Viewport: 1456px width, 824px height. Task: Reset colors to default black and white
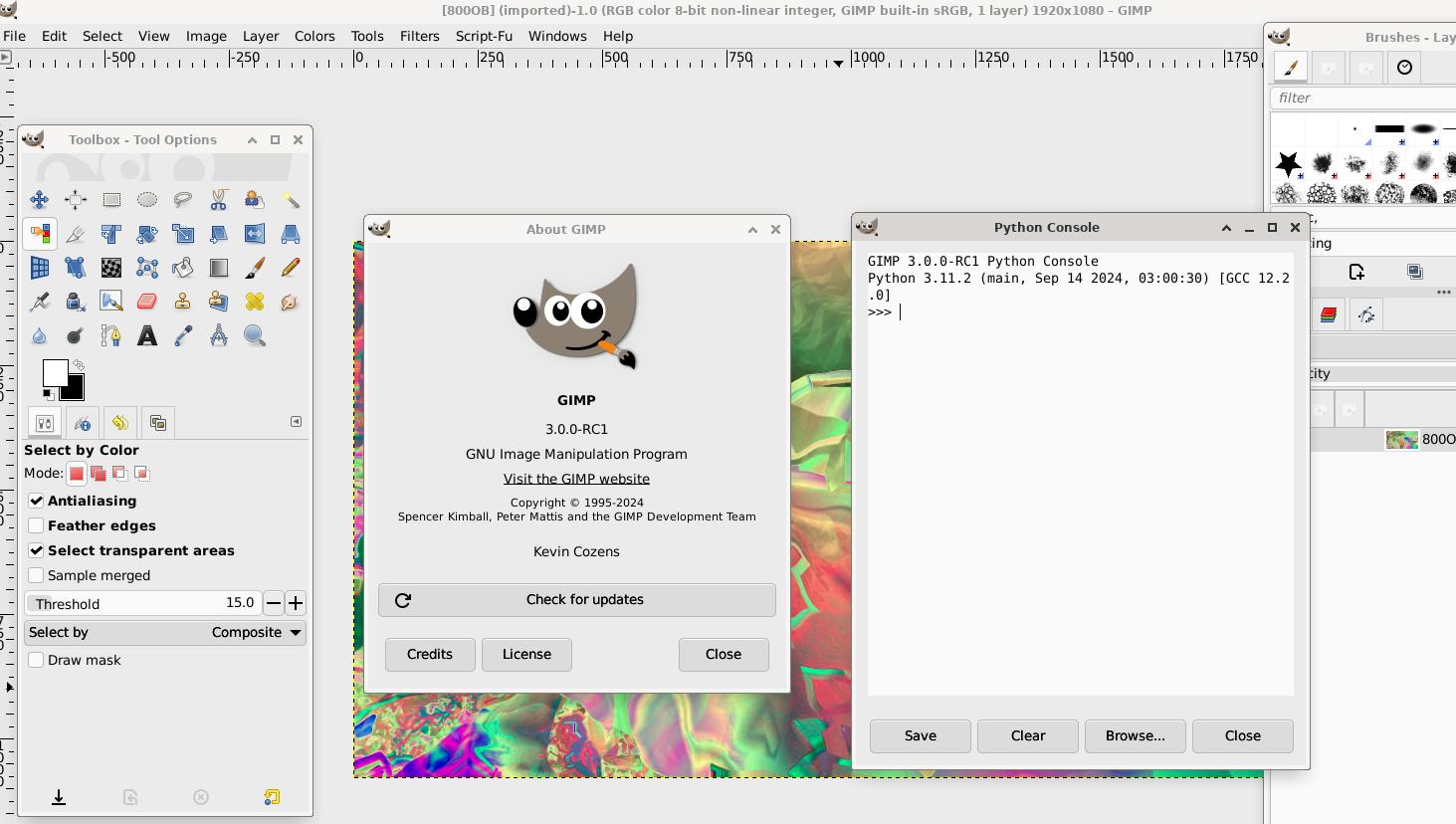48,394
